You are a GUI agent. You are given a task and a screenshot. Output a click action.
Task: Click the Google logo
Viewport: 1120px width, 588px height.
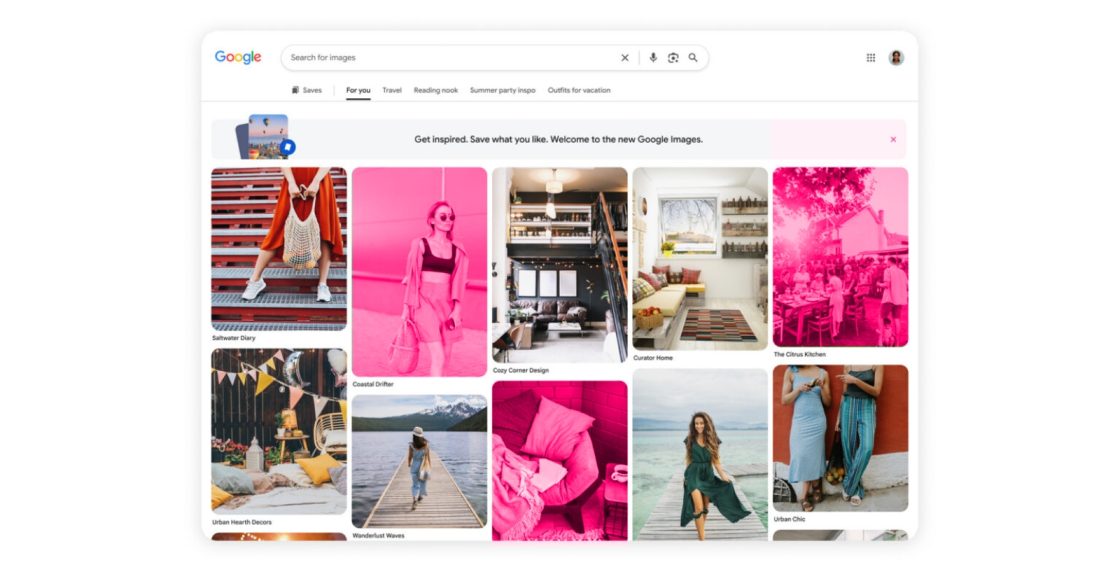coord(238,57)
